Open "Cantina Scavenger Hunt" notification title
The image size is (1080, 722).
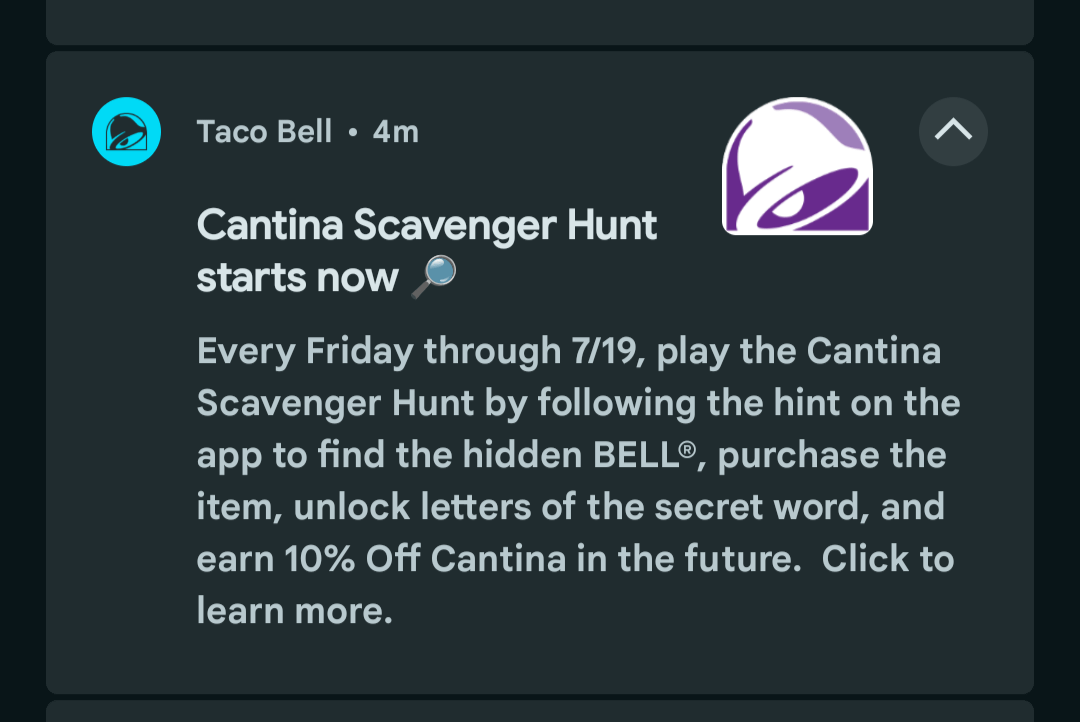tap(427, 225)
